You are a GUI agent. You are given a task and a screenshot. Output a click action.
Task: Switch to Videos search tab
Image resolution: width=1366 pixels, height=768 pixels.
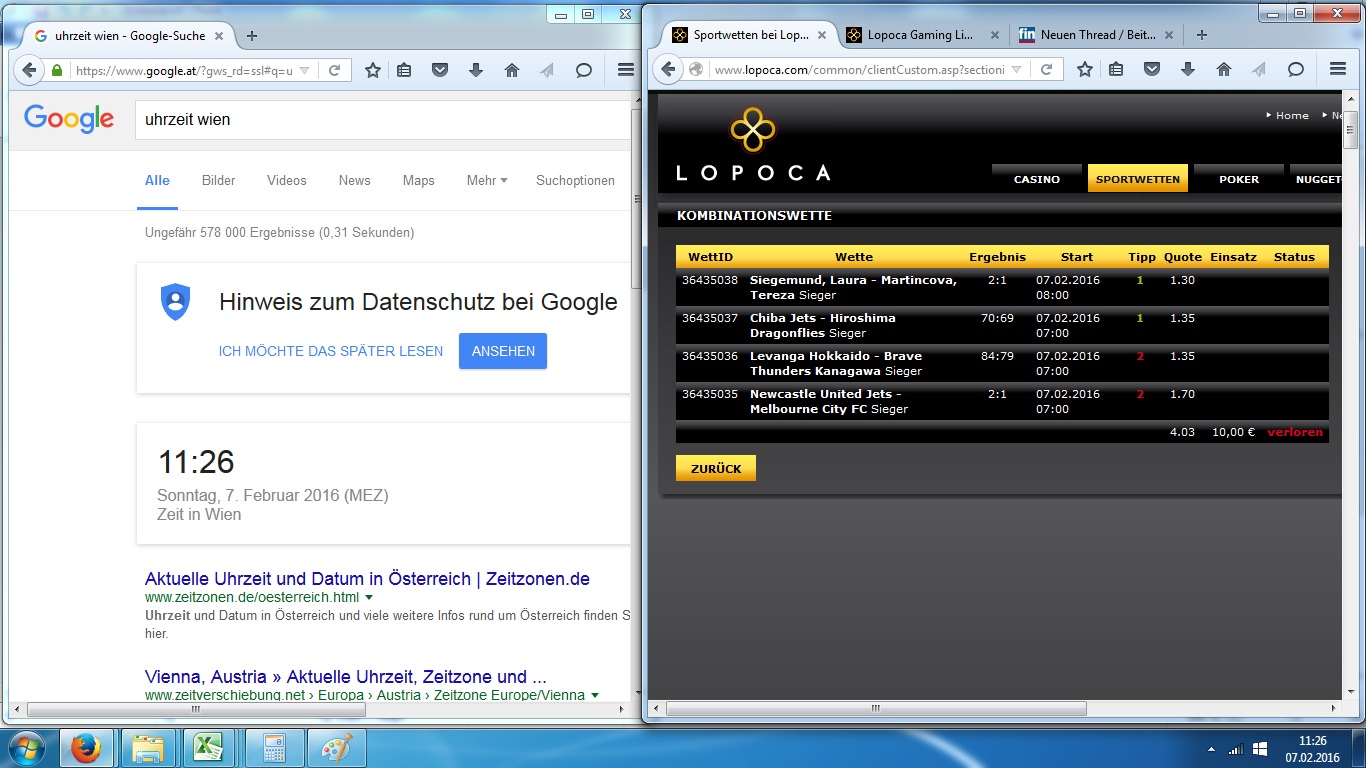click(x=286, y=181)
